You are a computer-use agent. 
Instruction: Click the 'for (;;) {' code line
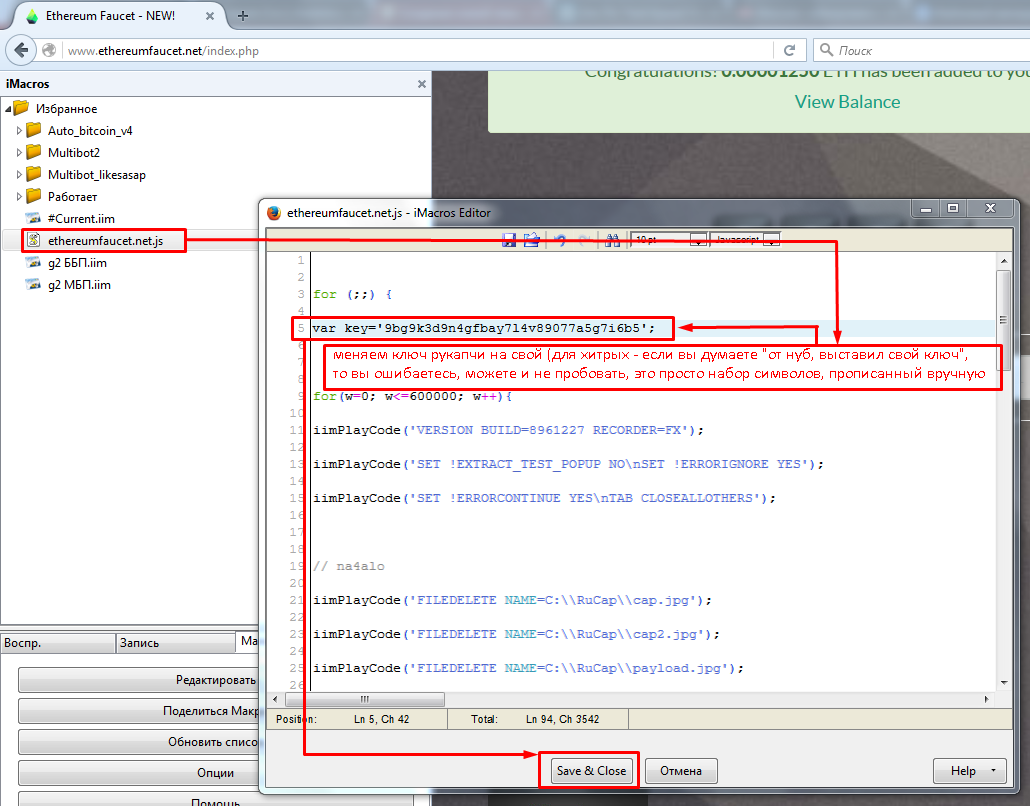point(353,294)
